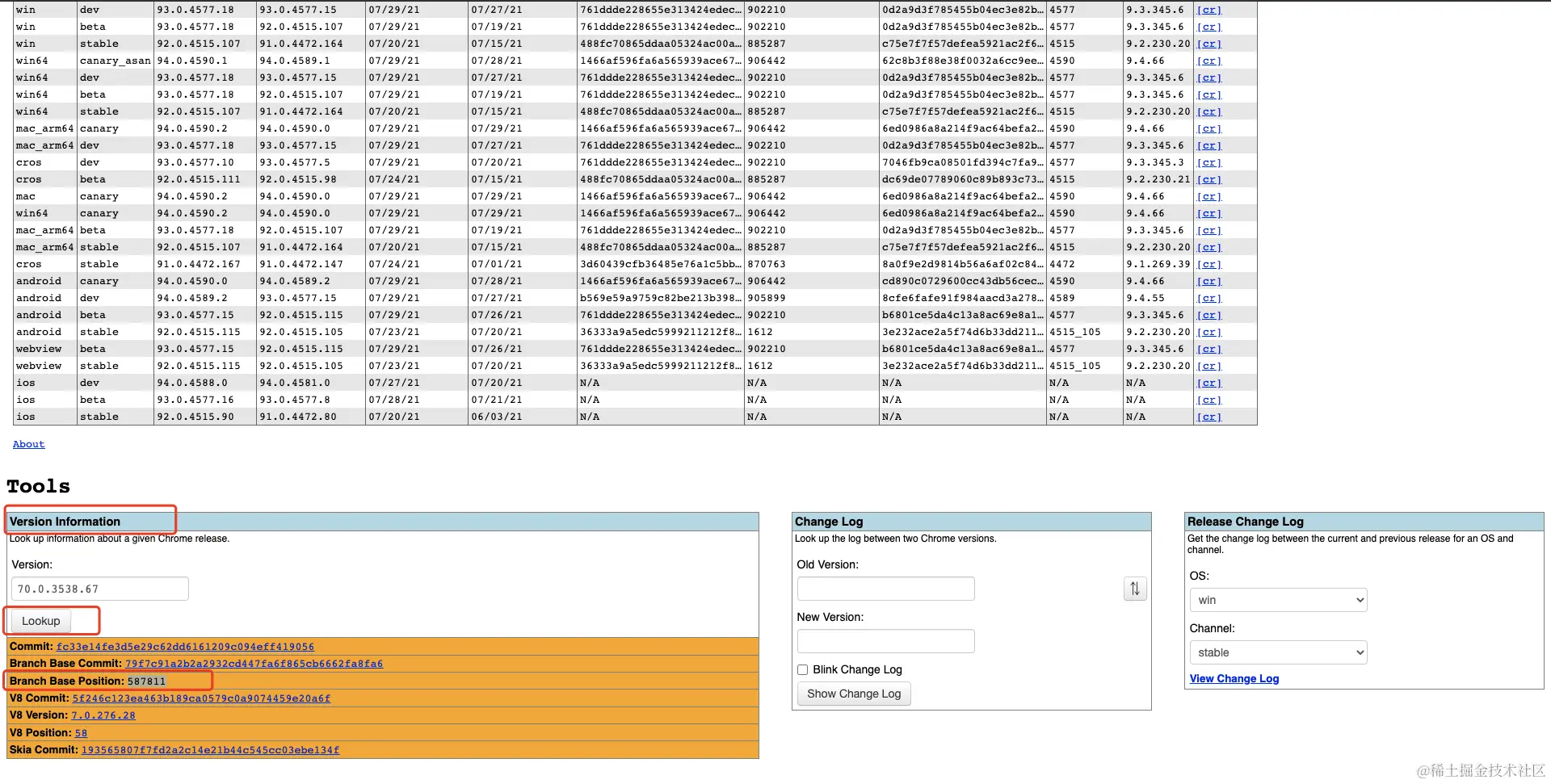Click branch base position cell 870763
The image size is (1551, 784).
(811, 264)
